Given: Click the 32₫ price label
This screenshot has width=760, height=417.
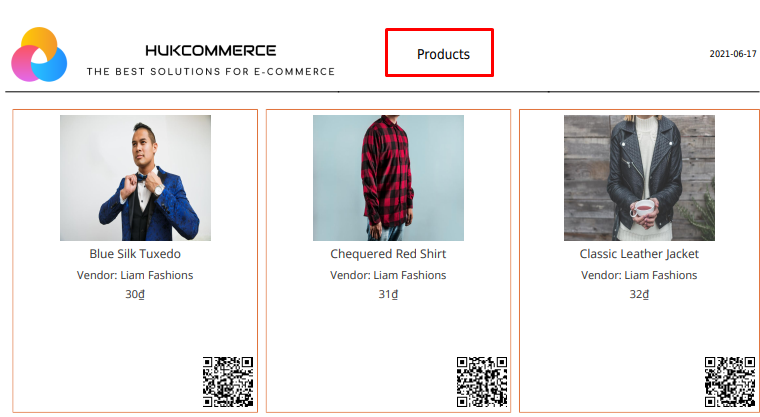Looking at the screenshot, I should point(639,295).
